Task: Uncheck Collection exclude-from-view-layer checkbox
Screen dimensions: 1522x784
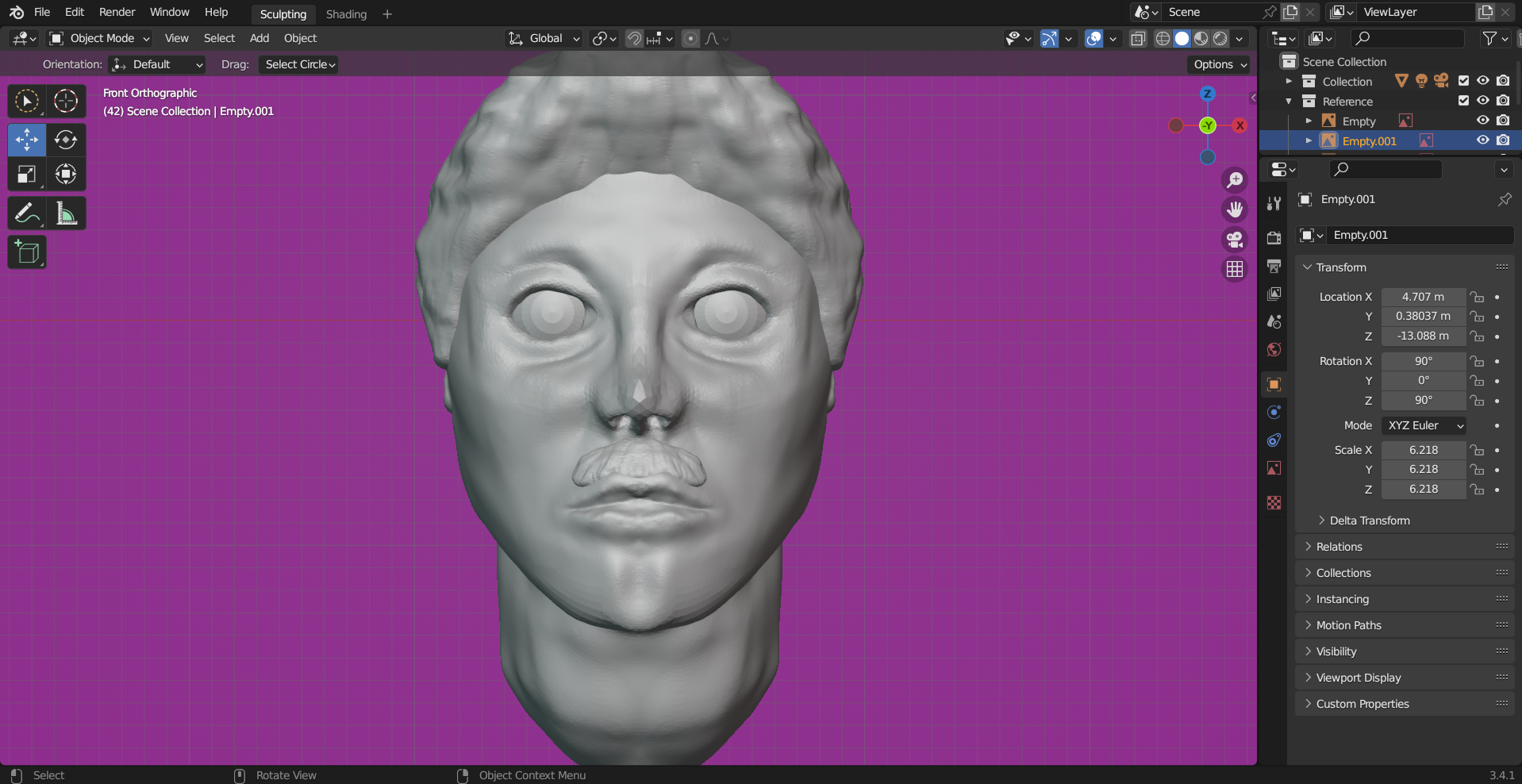Action: [x=1463, y=81]
